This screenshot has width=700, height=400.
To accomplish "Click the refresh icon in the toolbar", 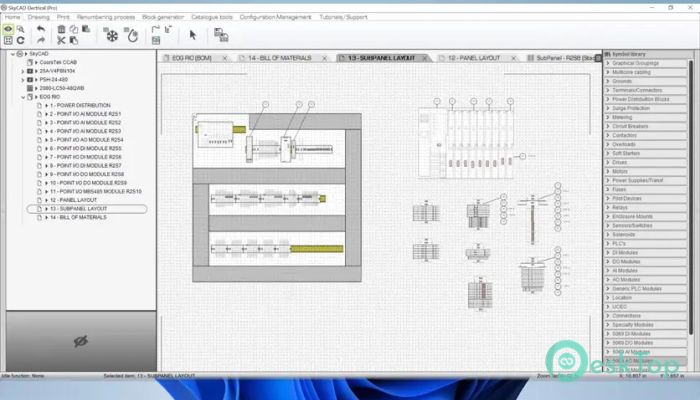I will click(21, 41).
